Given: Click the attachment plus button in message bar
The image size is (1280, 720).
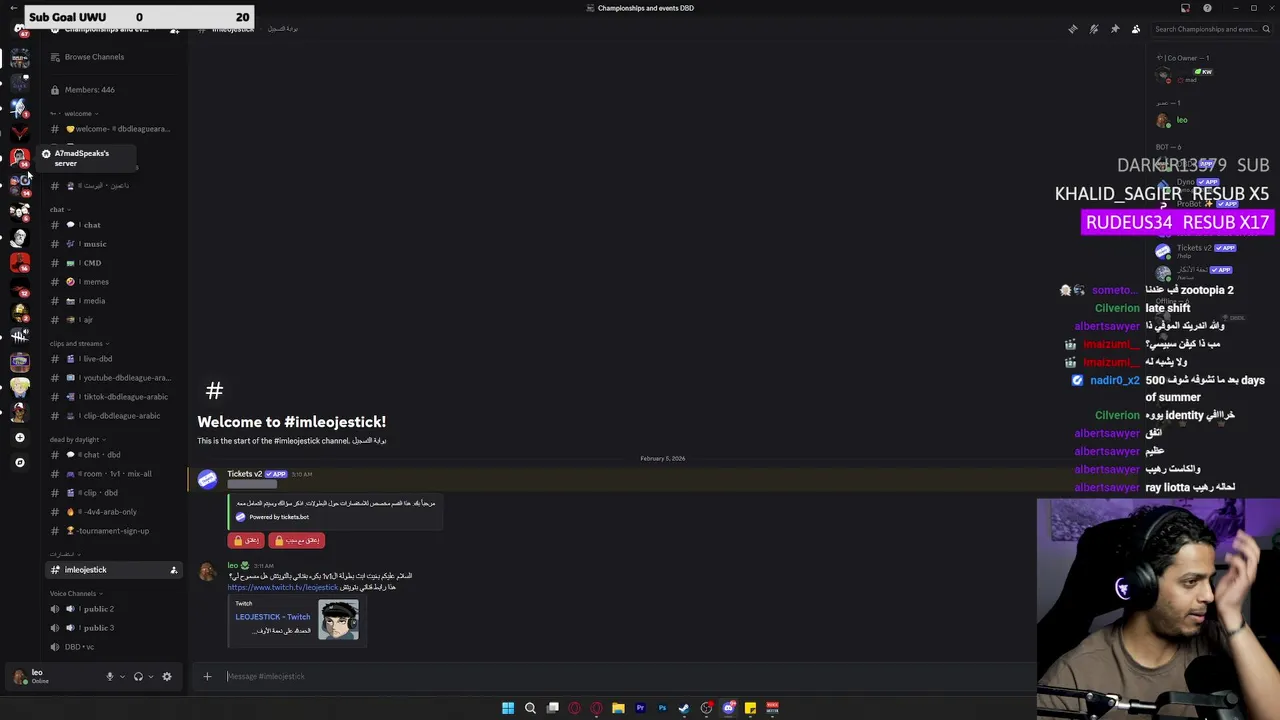Looking at the screenshot, I should pyautogui.click(x=207, y=676).
